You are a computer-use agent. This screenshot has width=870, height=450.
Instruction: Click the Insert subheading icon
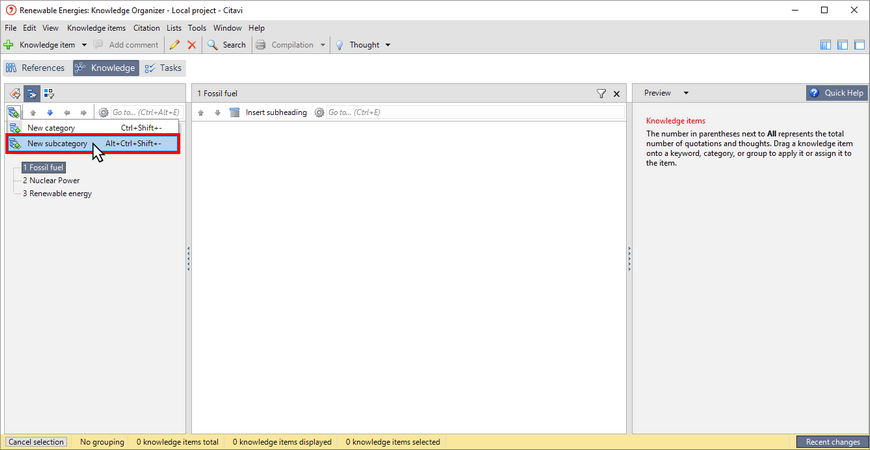click(235, 113)
